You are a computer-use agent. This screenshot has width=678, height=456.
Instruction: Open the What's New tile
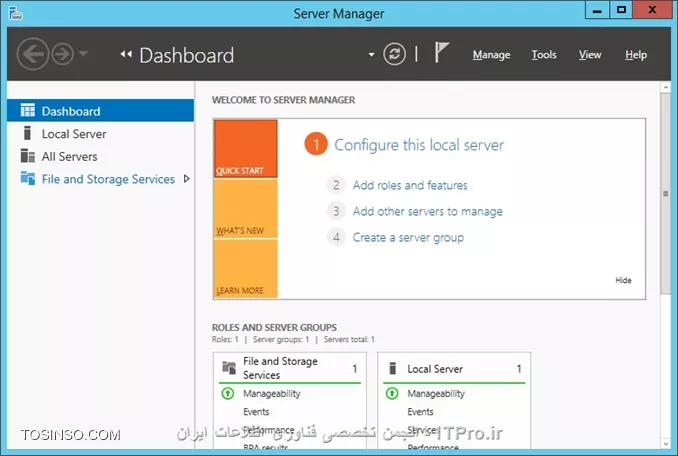click(x=246, y=208)
